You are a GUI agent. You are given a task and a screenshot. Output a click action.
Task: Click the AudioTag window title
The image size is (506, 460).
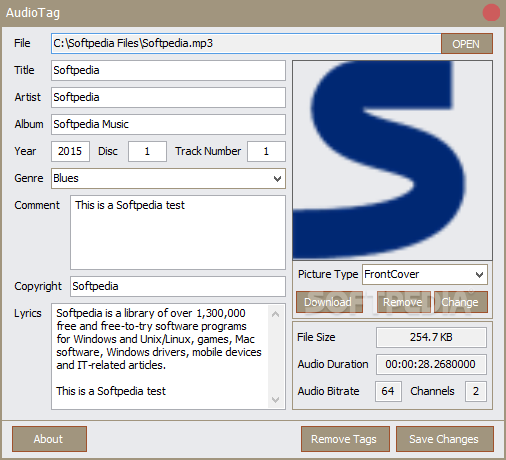click(33, 13)
